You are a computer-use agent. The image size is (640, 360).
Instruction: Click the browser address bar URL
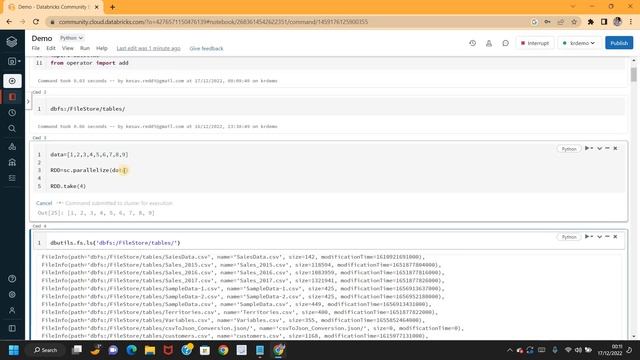(x=213, y=22)
